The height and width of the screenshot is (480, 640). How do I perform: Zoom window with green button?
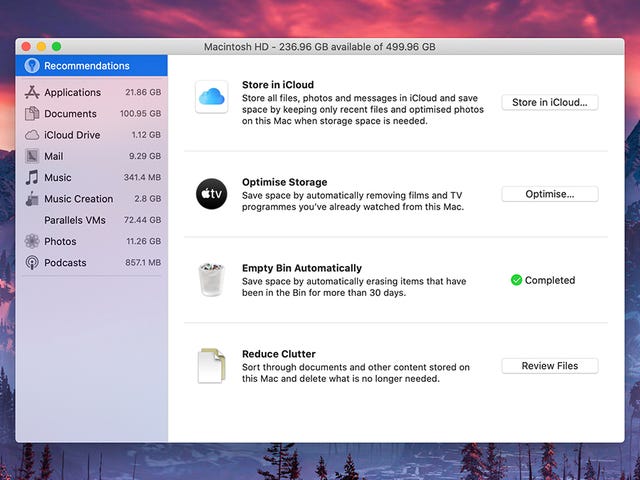tap(57, 47)
